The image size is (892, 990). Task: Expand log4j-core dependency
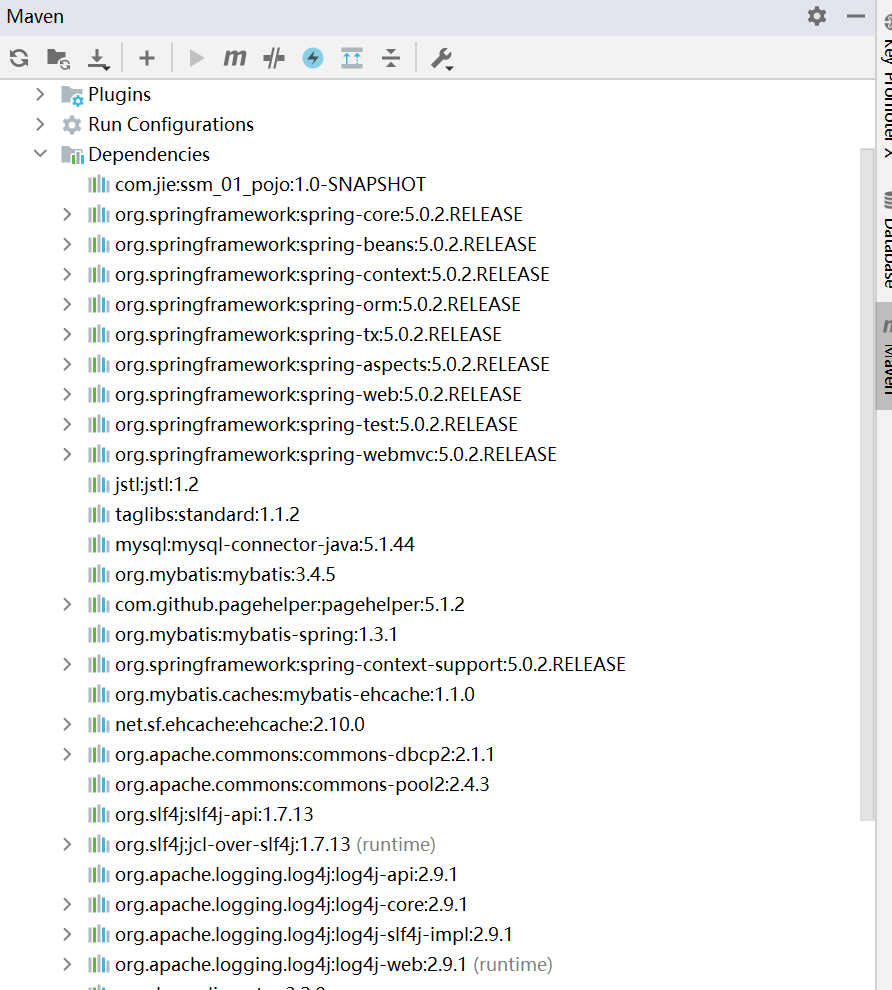(68, 905)
